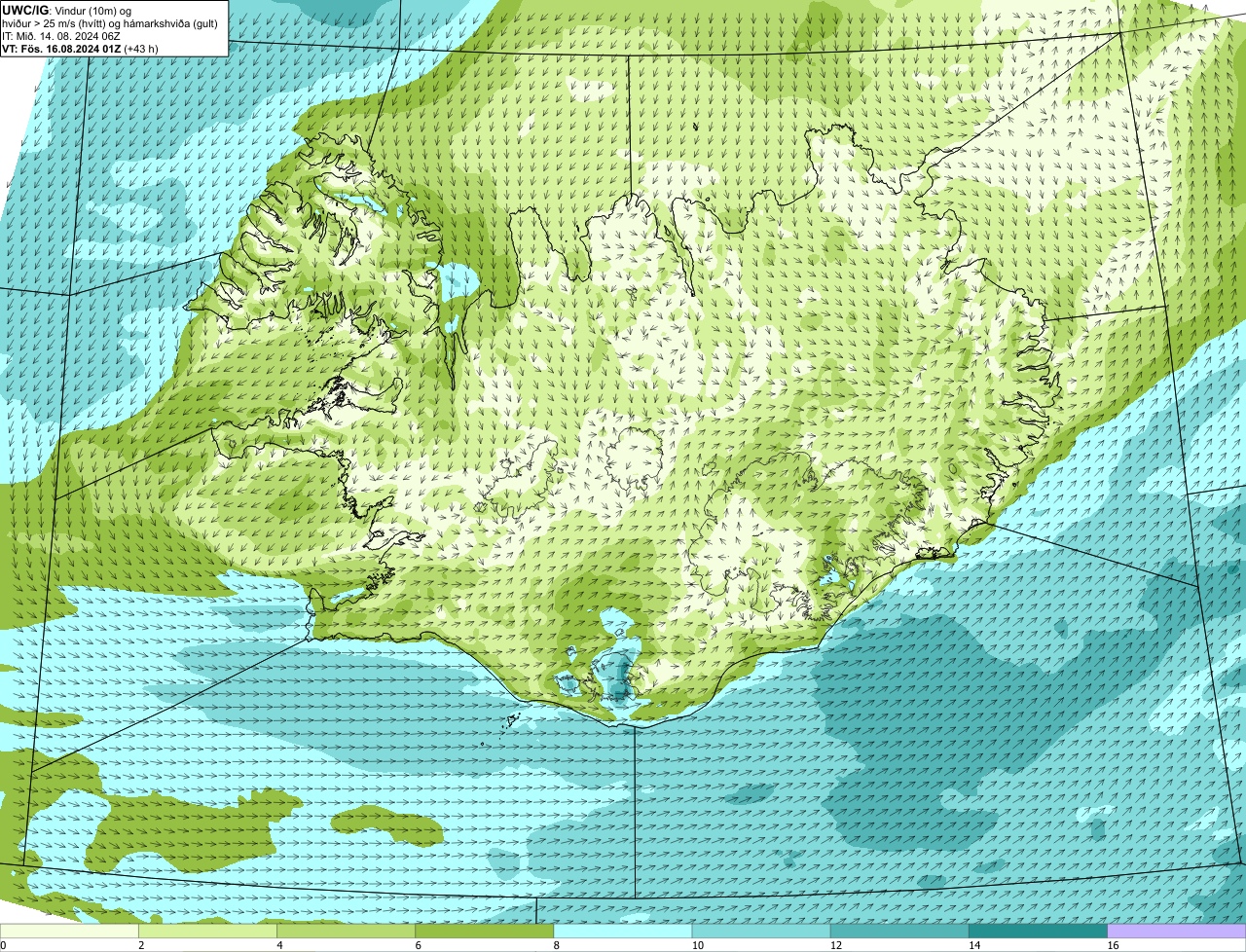
Task: Click the dark teal 14–16 m/s legend swatch
Action: 1039,931
